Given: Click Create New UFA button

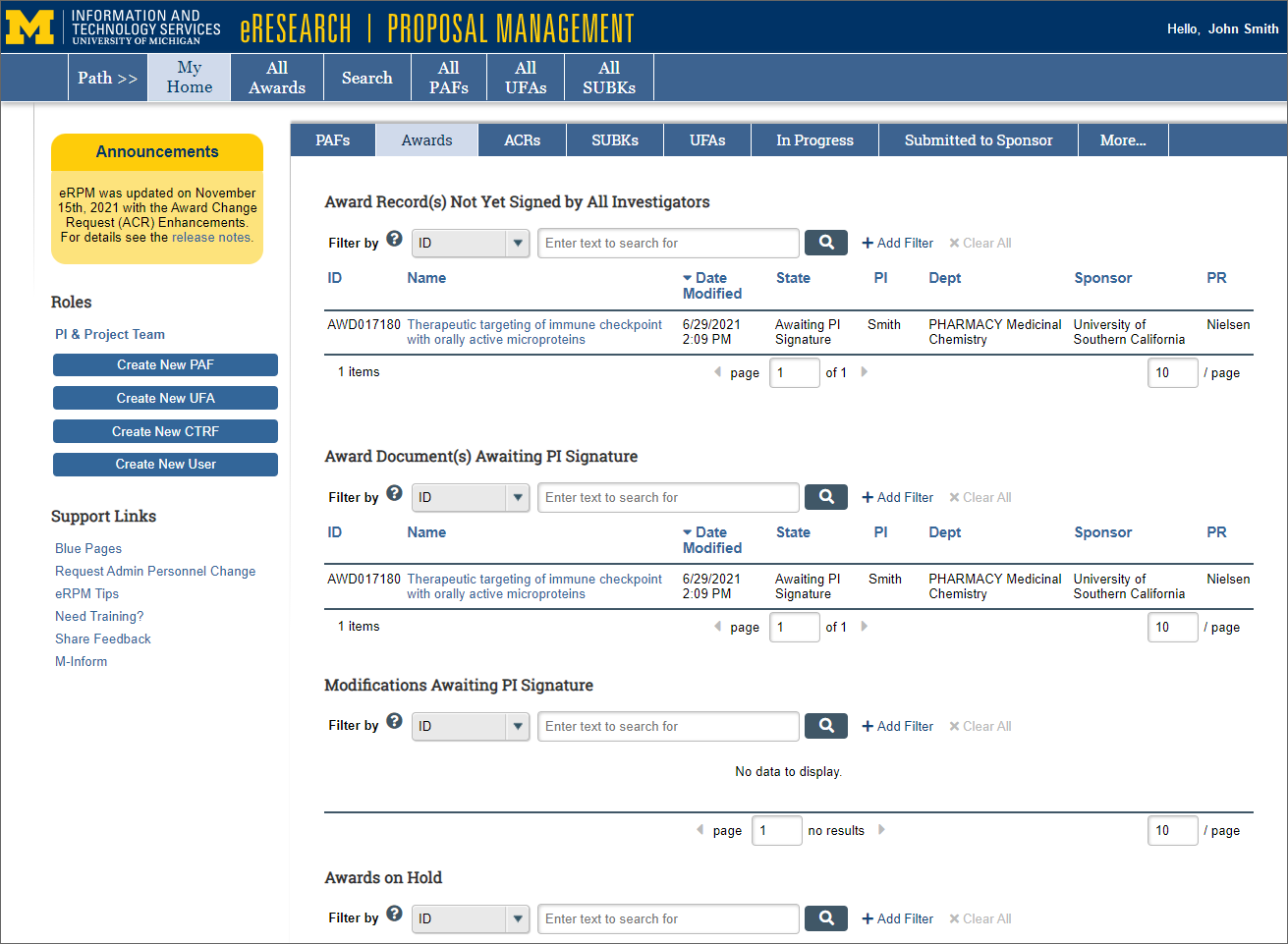Looking at the screenshot, I should click(165, 398).
